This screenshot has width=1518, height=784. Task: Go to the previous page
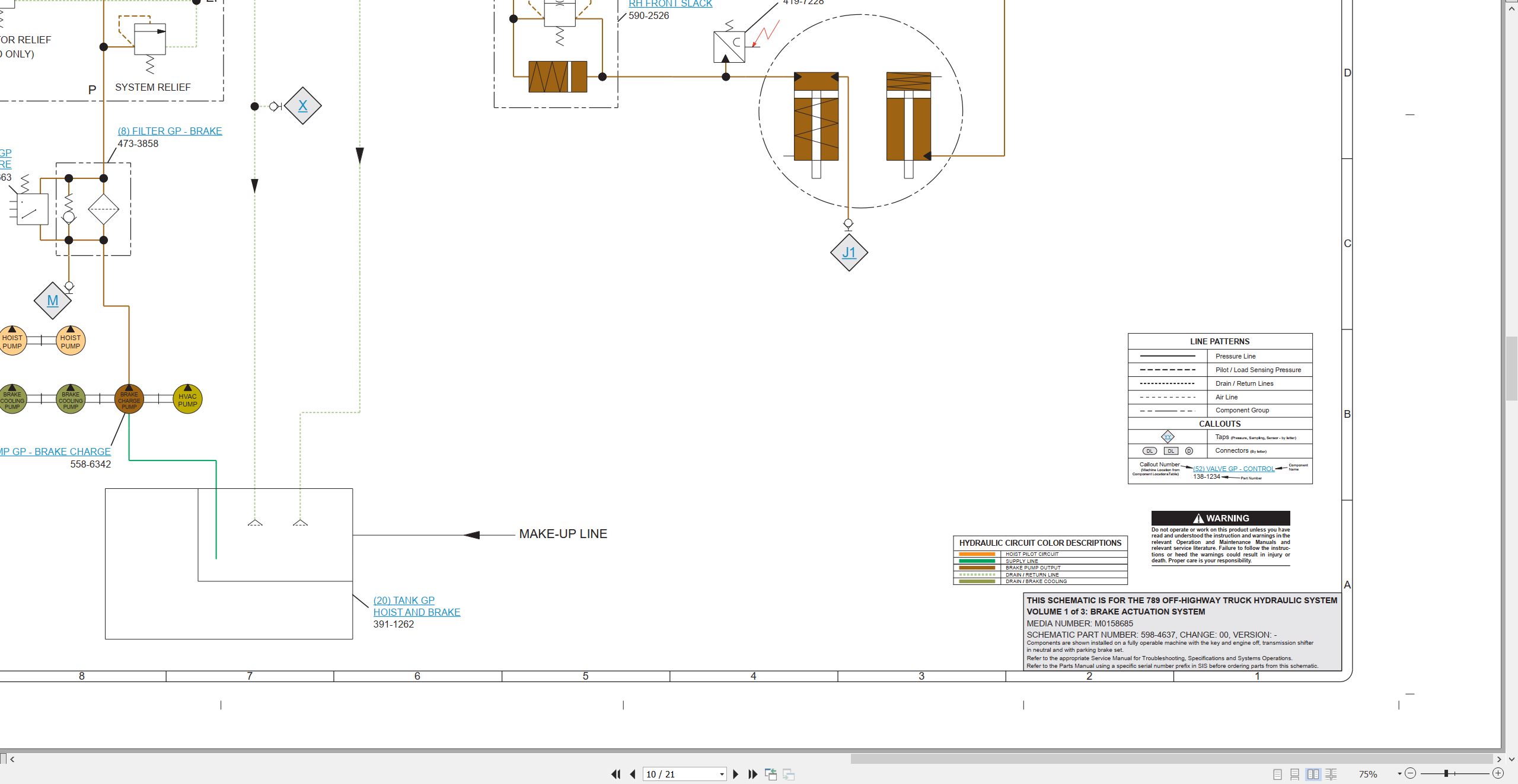pyautogui.click(x=633, y=774)
